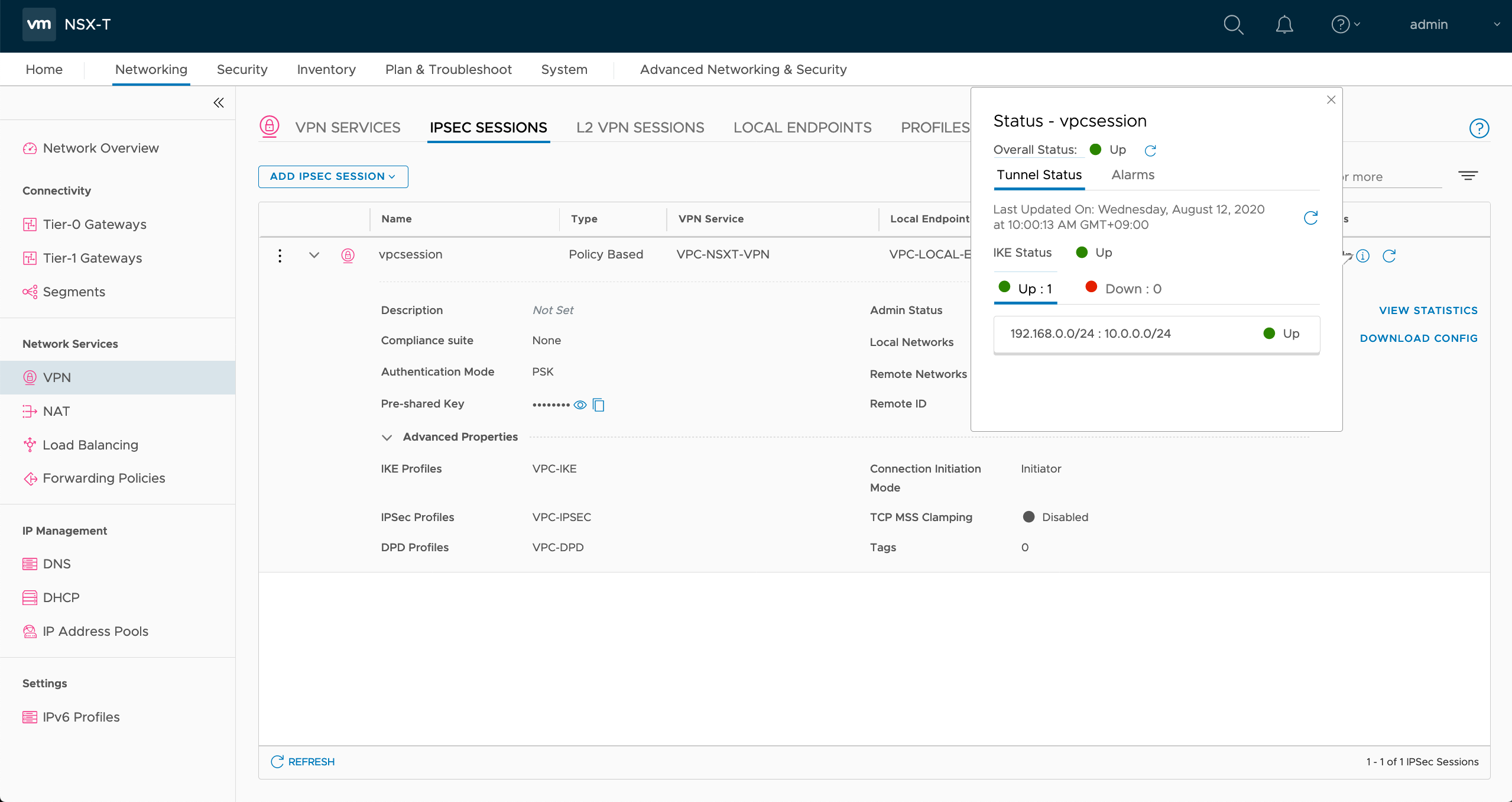Screen dimensions: 1512x802
Task: Open the admin user dropdown
Action: coord(1454,24)
